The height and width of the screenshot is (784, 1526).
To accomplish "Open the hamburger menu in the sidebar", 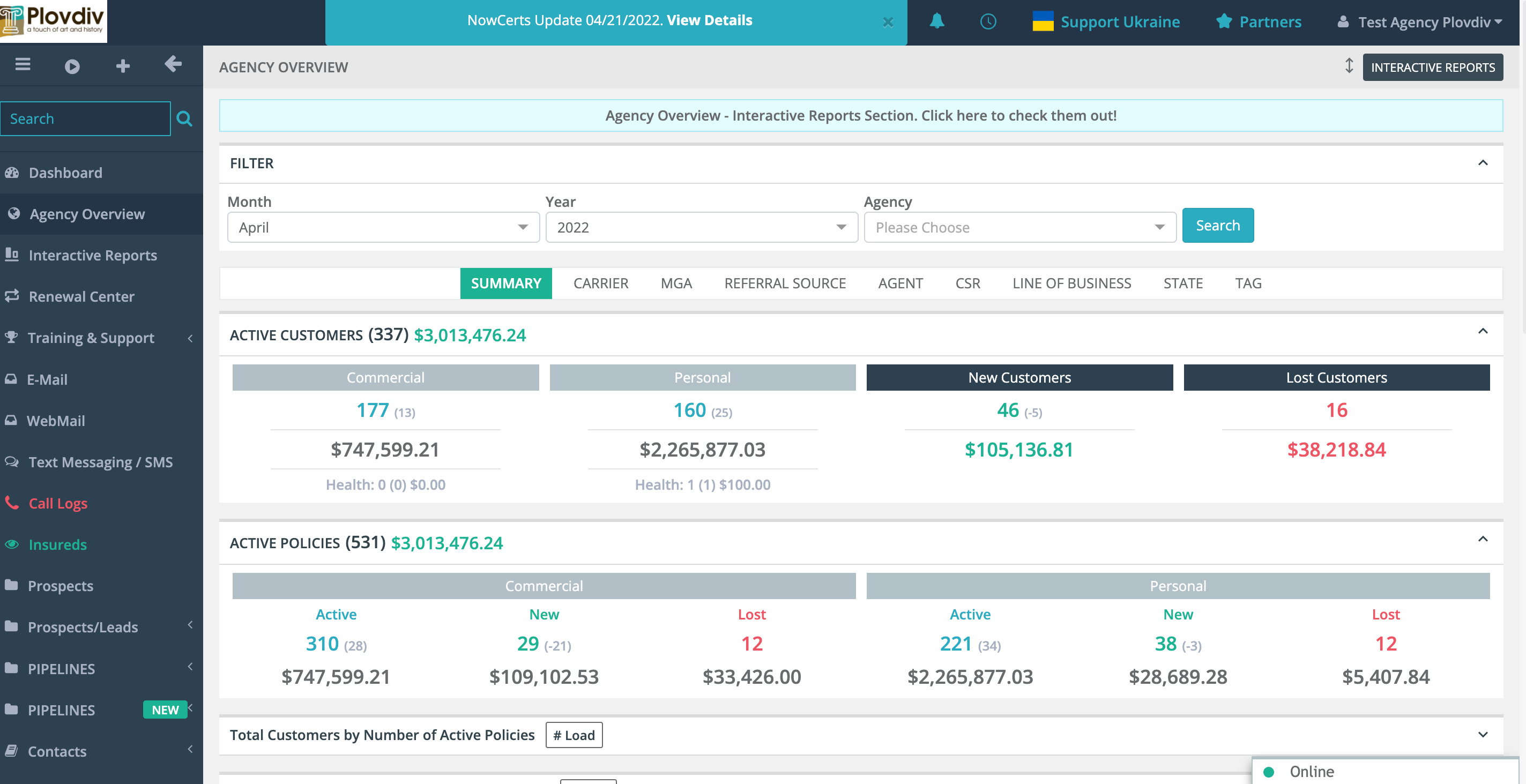I will tap(22, 64).
